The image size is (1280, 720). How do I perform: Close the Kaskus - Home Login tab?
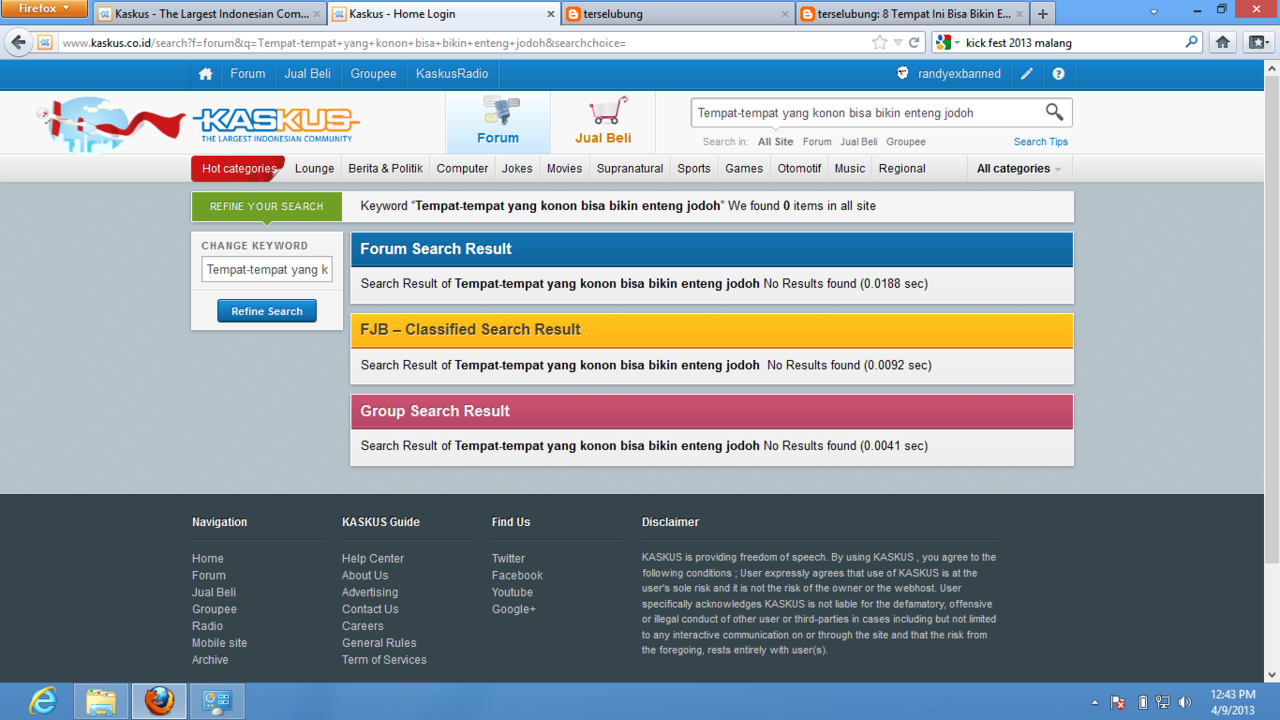click(x=550, y=14)
